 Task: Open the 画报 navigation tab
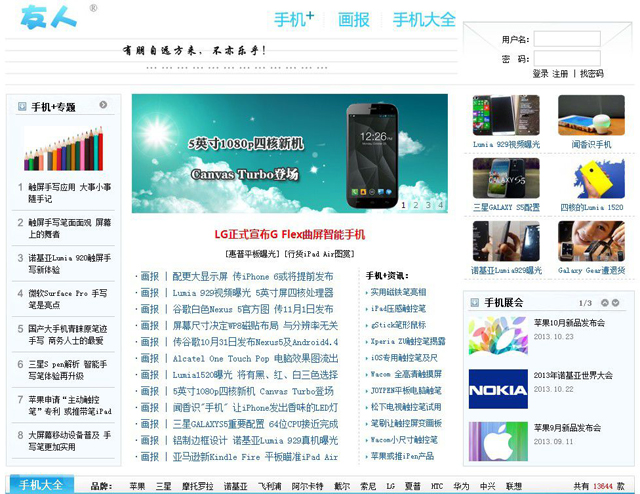[x=353, y=20]
